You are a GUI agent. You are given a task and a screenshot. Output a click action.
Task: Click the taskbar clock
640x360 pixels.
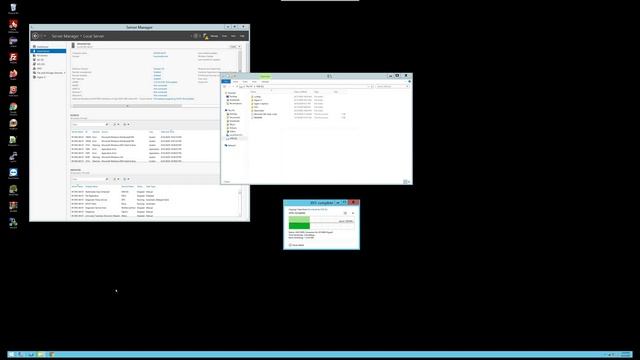click(x=625, y=354)
